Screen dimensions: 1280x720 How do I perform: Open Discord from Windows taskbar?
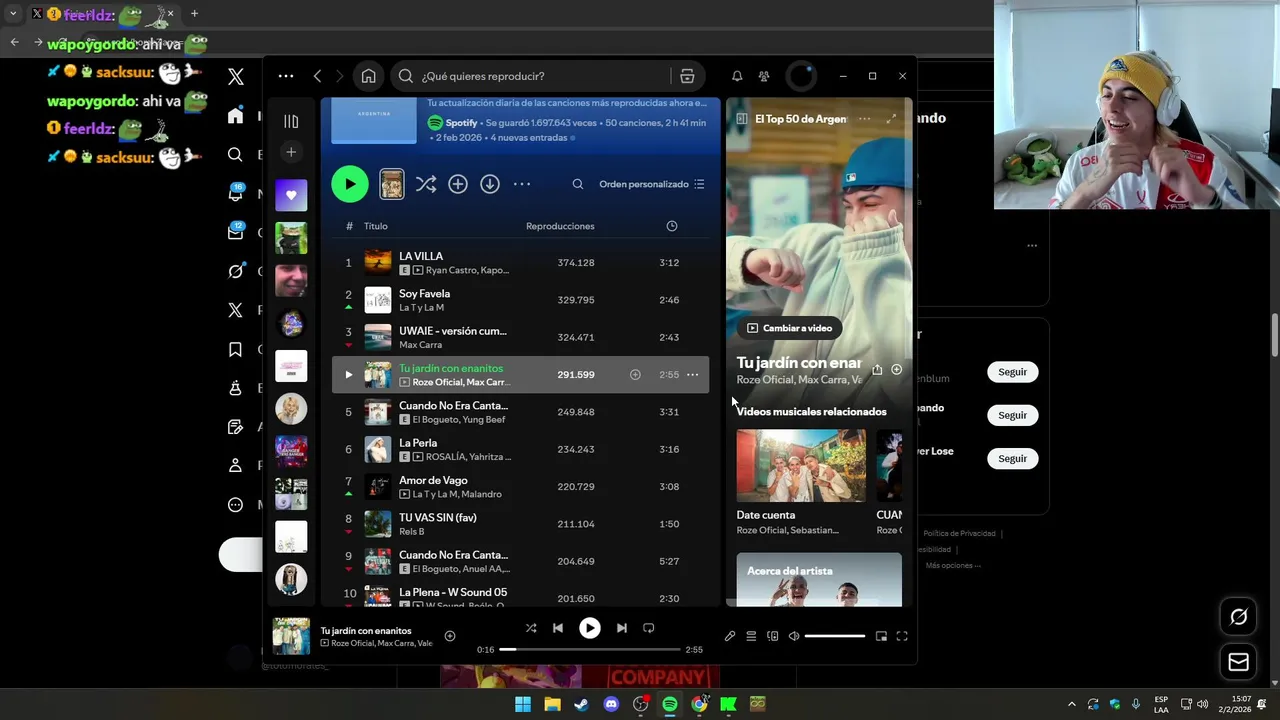pos(611,704)
